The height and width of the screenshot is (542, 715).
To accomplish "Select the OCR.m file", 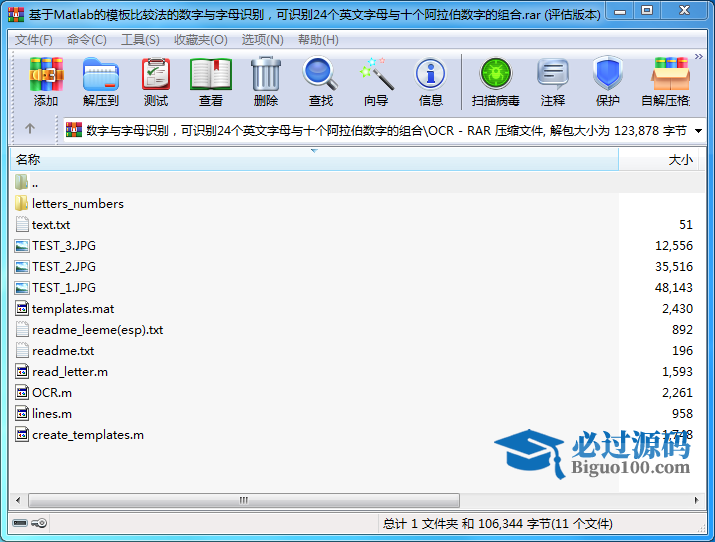I will tap(52, 393).
